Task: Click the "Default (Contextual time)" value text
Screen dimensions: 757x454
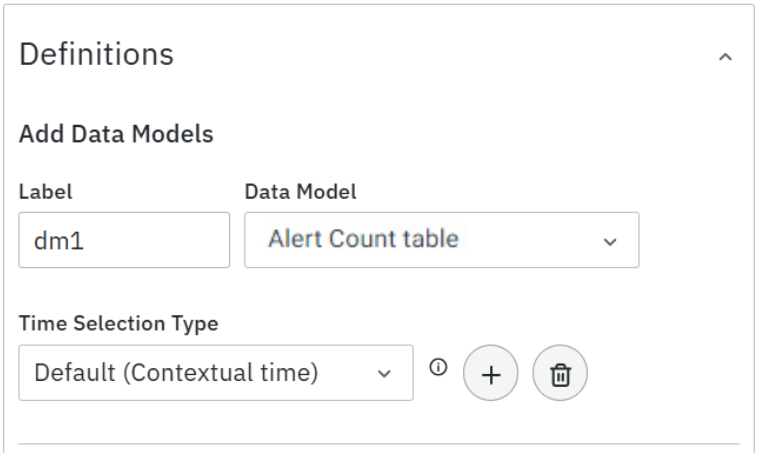Action: click(x=176, y=373)
